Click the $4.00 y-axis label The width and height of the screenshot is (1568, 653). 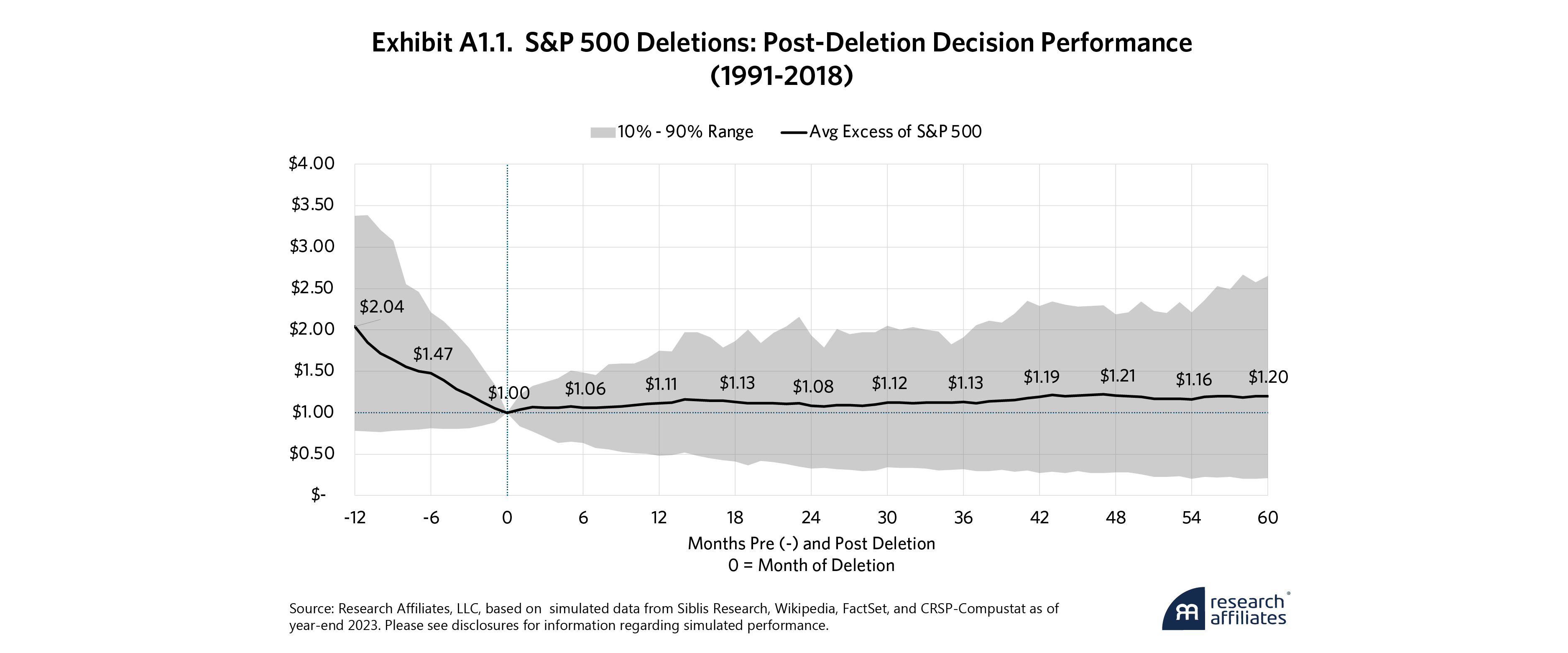312,163
